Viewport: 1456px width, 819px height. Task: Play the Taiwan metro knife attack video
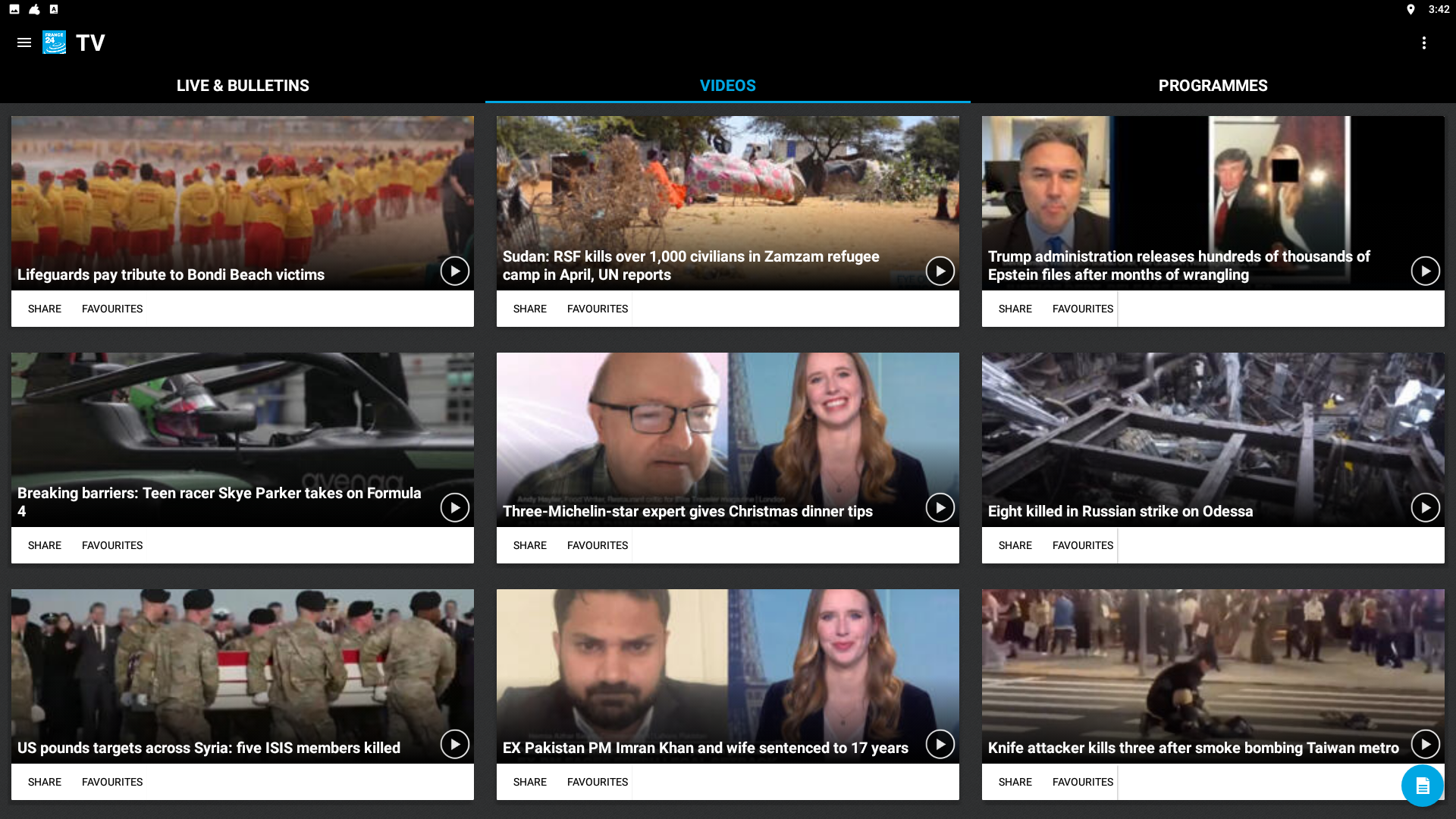[x=1425, y=744]
